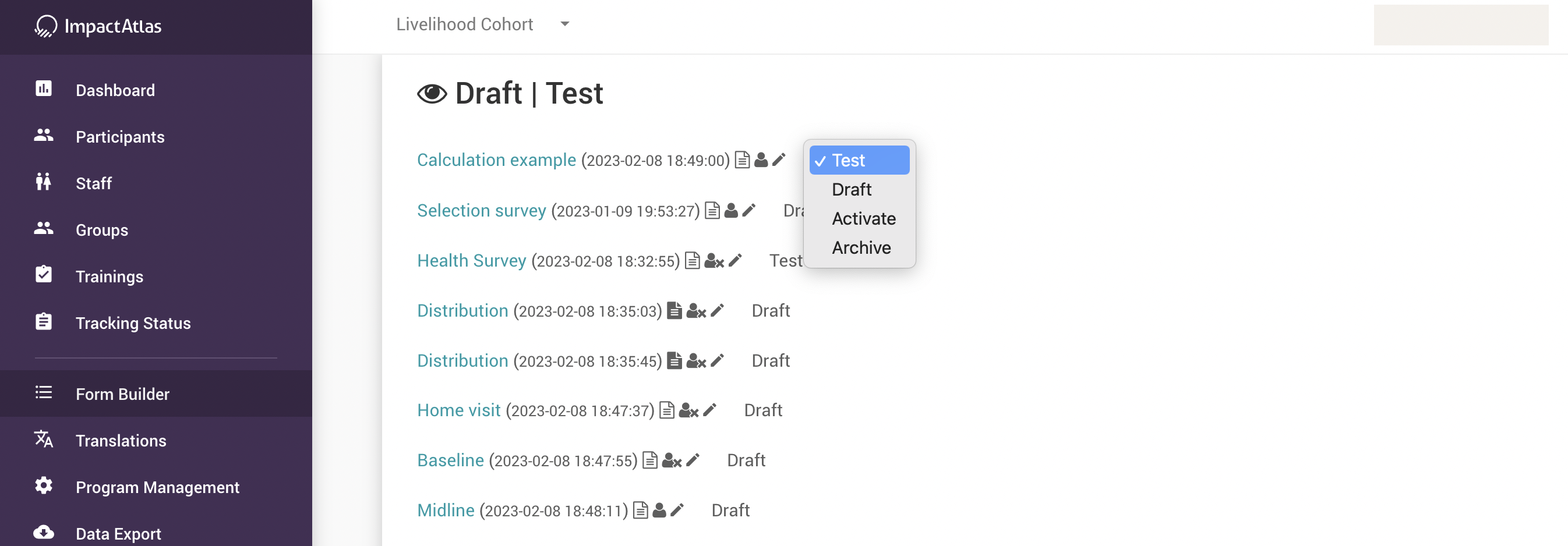Click the Program Management gear icon
Screen dimensions: 1568x546
[44, 486]
